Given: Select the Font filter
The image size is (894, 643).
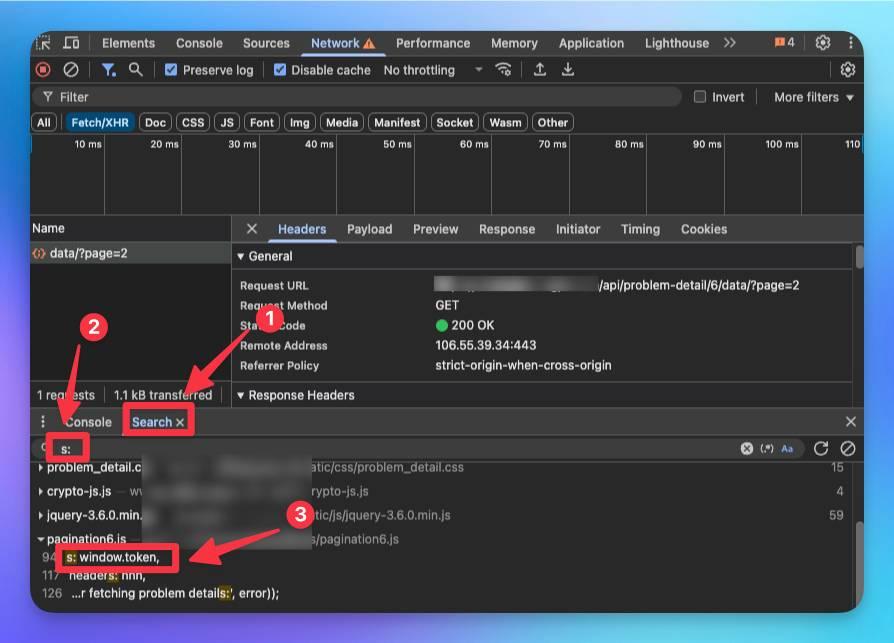Looking at the screenshot, I should (262, 123).
